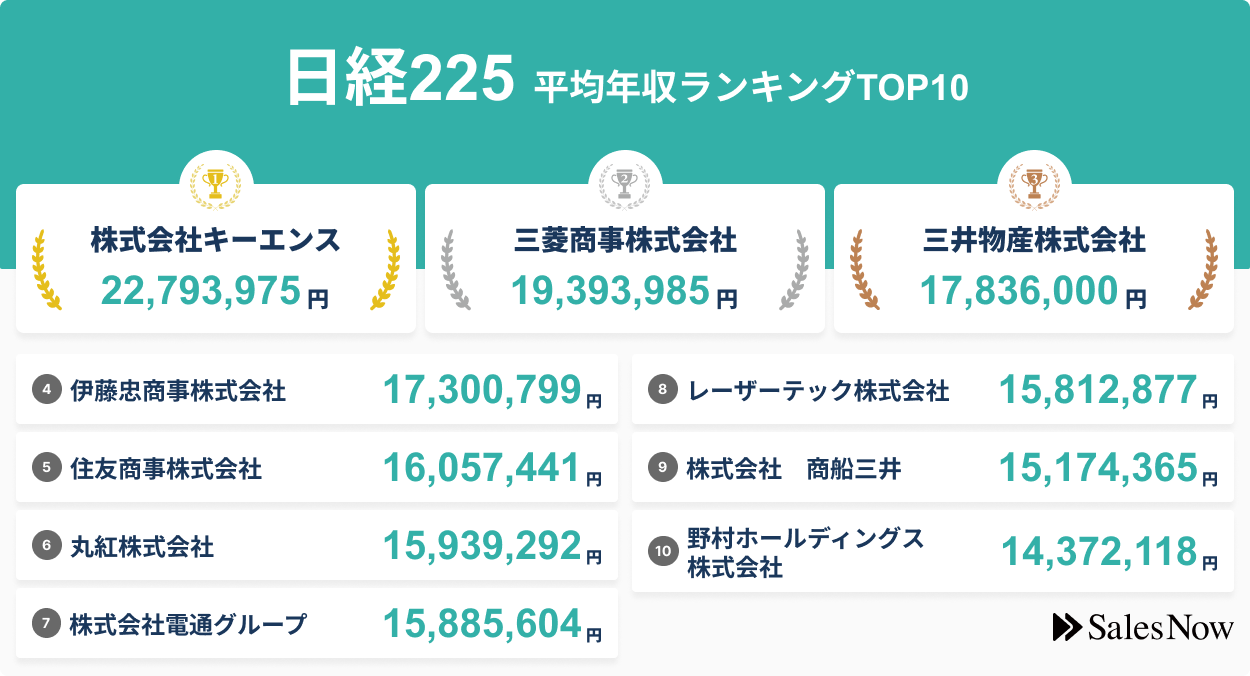
Task: Click the rank 5 number badge
Action: coord(46,467)
